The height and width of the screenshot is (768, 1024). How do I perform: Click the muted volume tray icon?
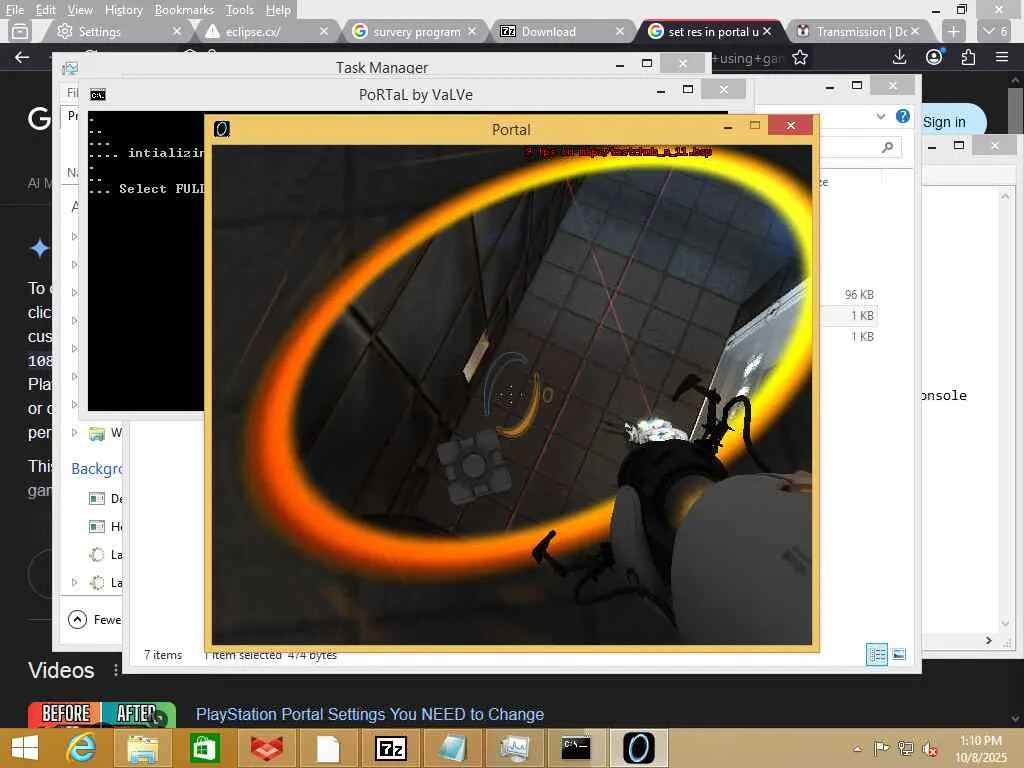click(929, 749)
